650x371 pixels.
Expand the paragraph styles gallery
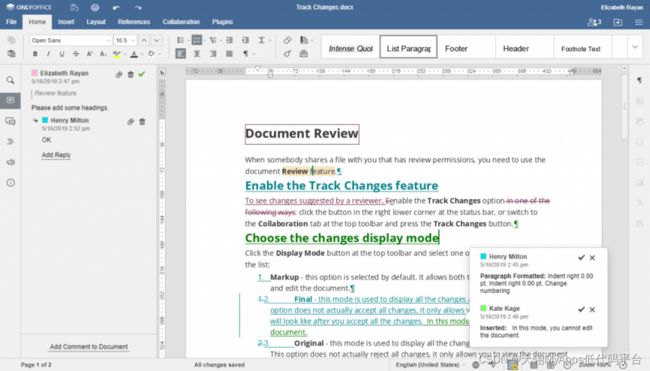click(635, 47)
